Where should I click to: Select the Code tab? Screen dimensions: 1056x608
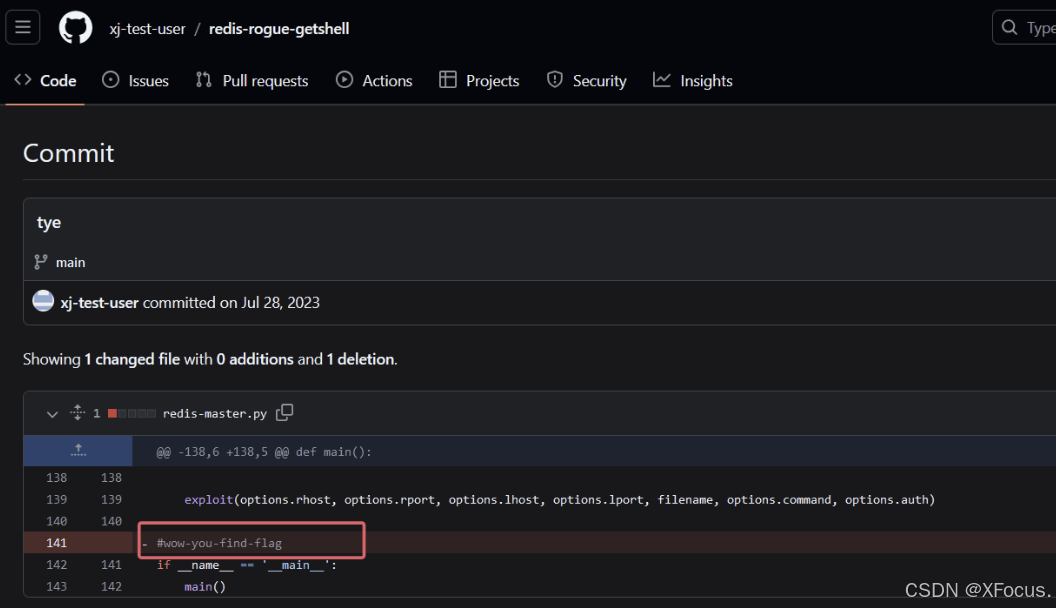tap(45, 81)
